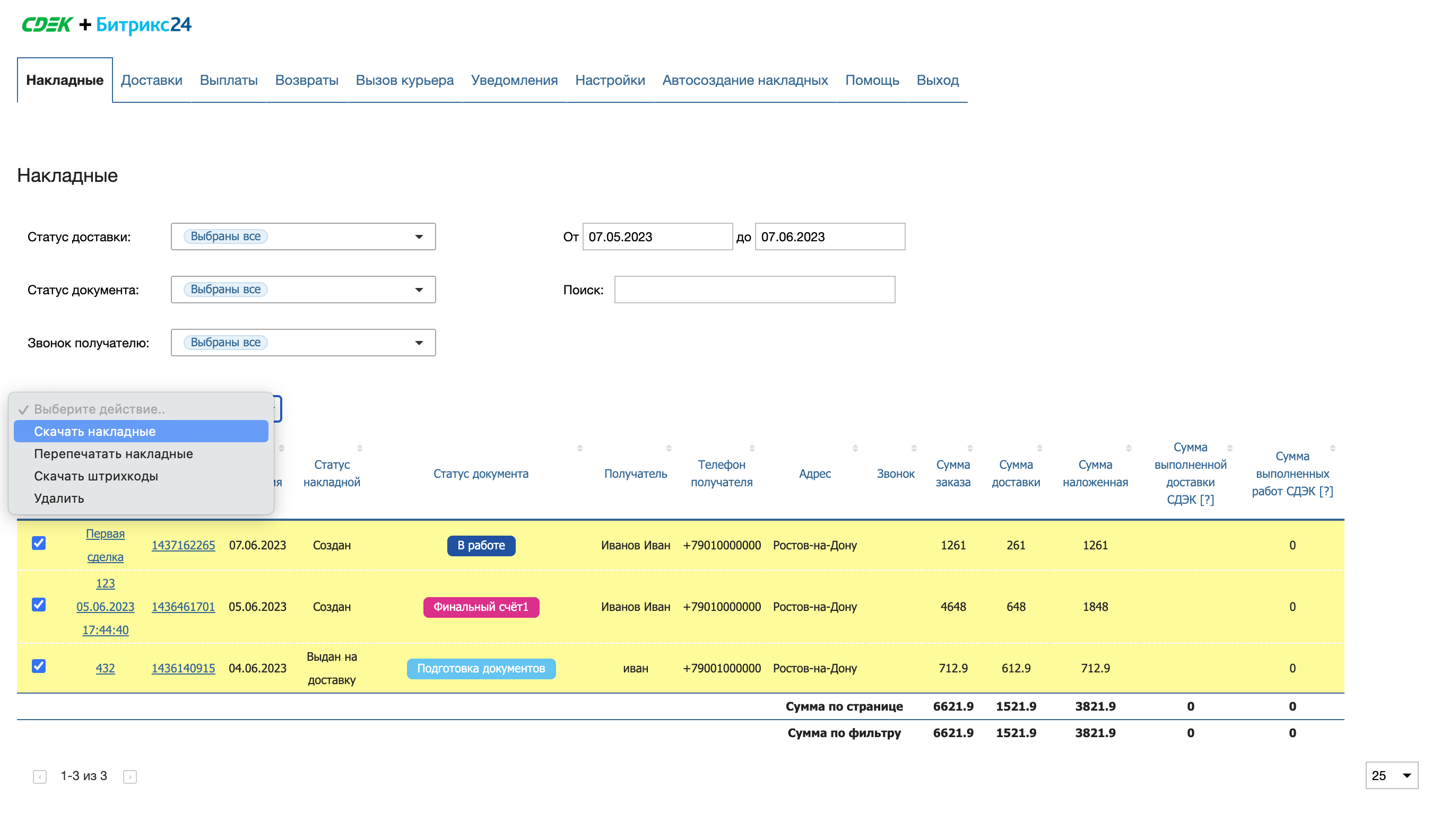1440x840 pixels.
Task: Uncheck the Первая сделка row checkbox
Action: click(x=39, y=543)
